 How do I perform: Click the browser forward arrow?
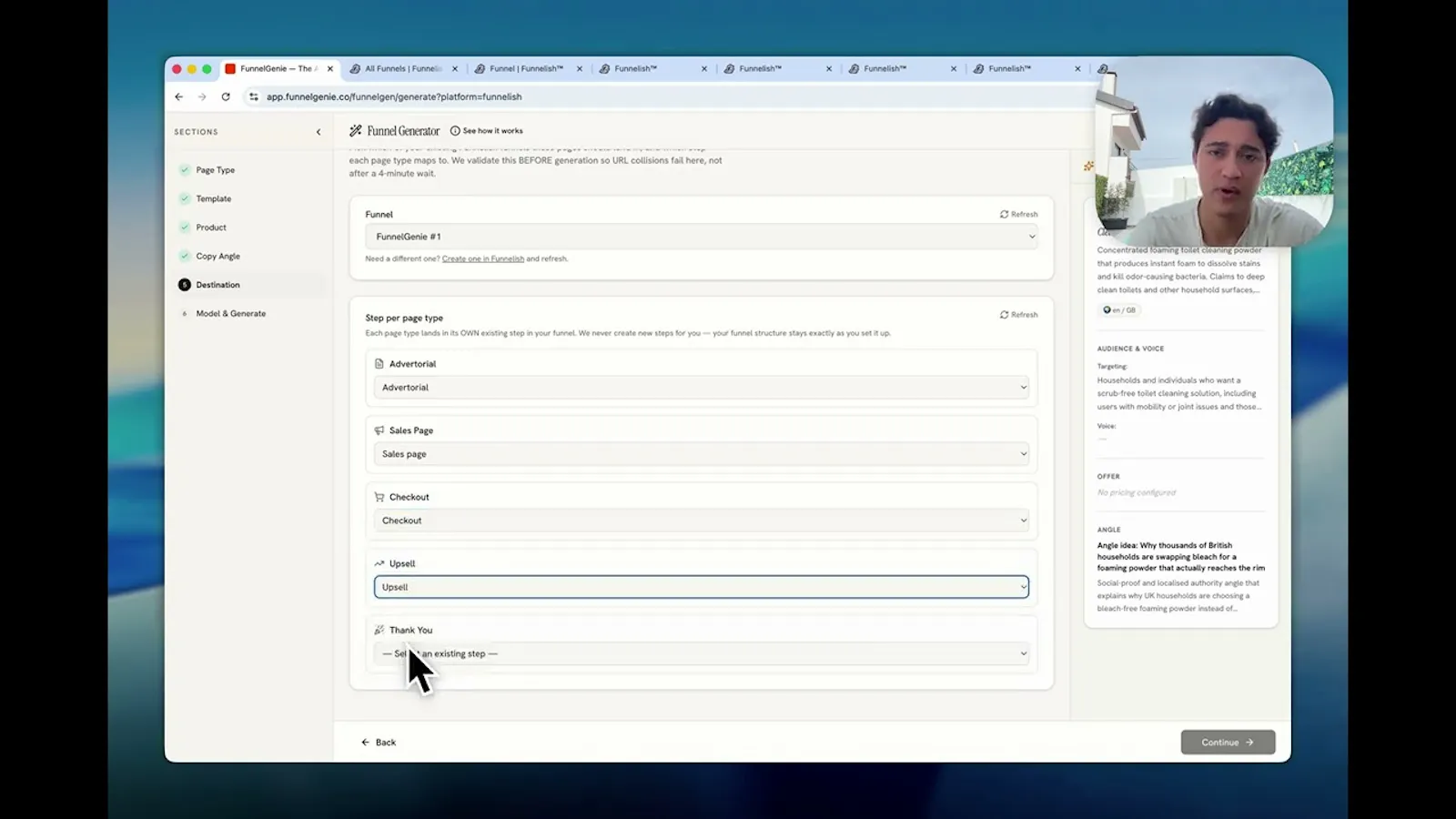[x=202, y=96]
